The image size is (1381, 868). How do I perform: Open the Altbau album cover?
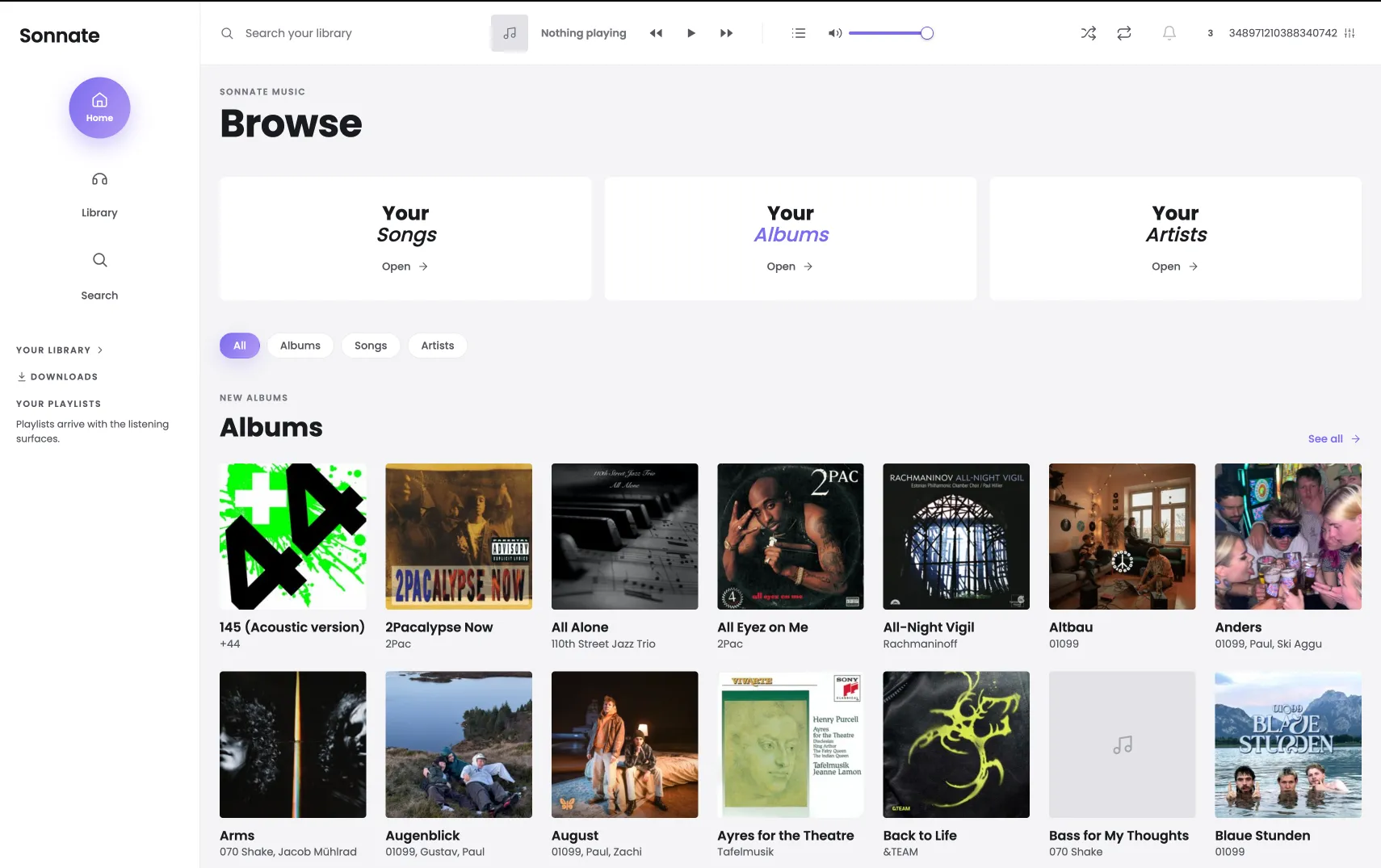[x=1123, y=536]
